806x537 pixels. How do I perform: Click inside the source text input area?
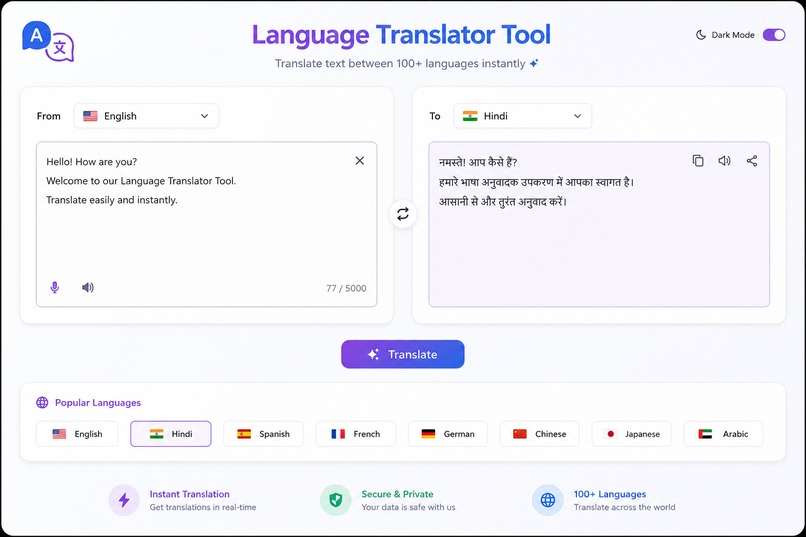[207, 225]
